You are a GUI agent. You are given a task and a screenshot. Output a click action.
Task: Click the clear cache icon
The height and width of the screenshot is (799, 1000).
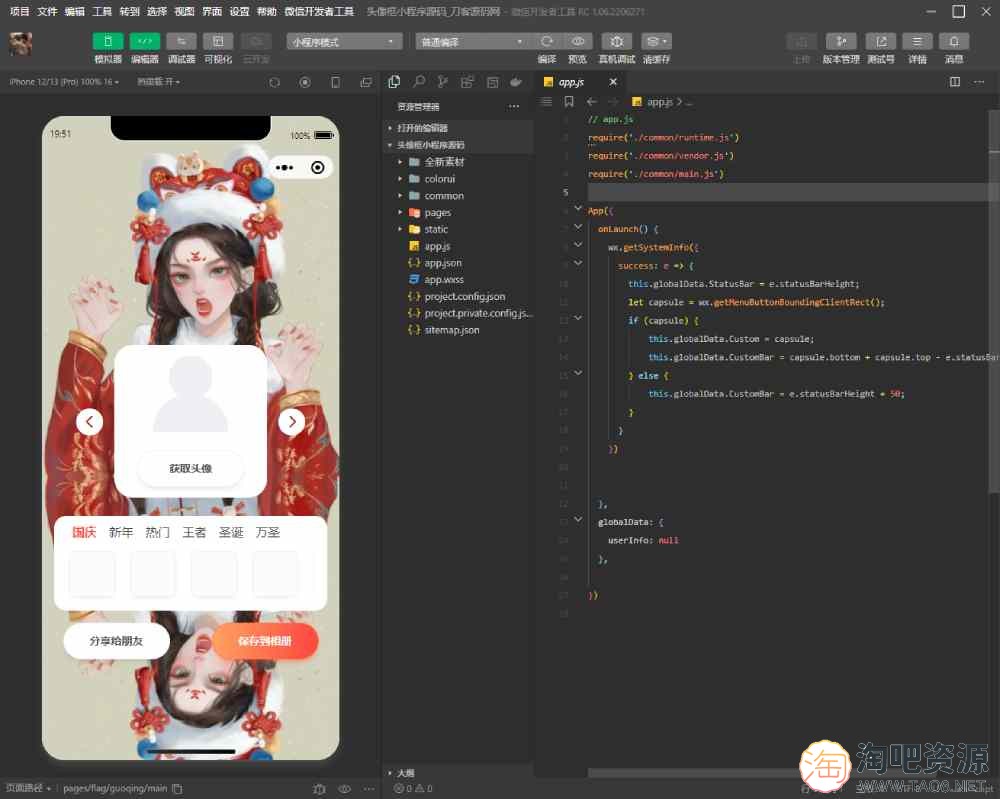[x=656, y=41]
